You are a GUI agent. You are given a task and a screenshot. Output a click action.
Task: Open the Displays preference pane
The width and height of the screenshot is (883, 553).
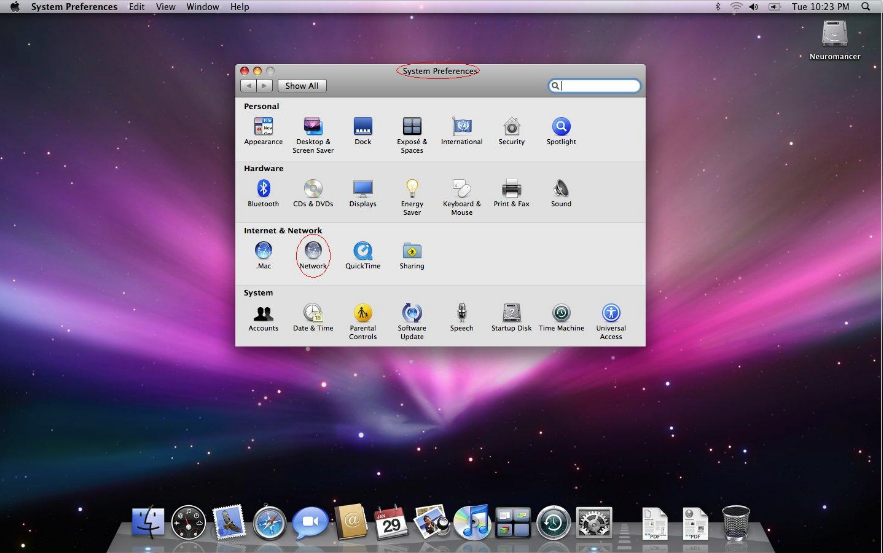(x=363, y=193)
